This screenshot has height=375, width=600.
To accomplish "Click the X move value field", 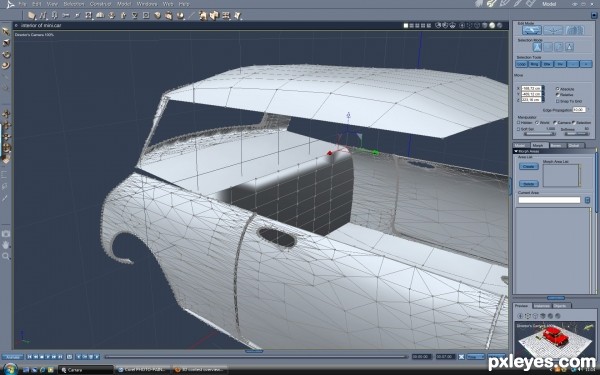I will point(531,88).
